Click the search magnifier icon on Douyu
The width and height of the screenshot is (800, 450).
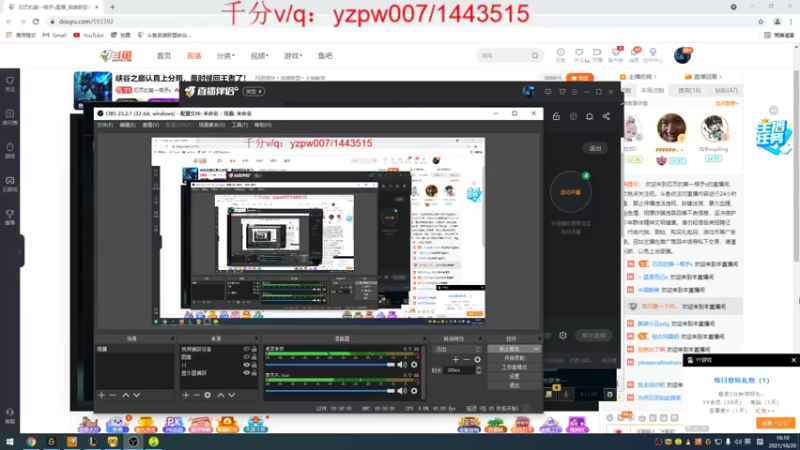(x=535, y=56)
